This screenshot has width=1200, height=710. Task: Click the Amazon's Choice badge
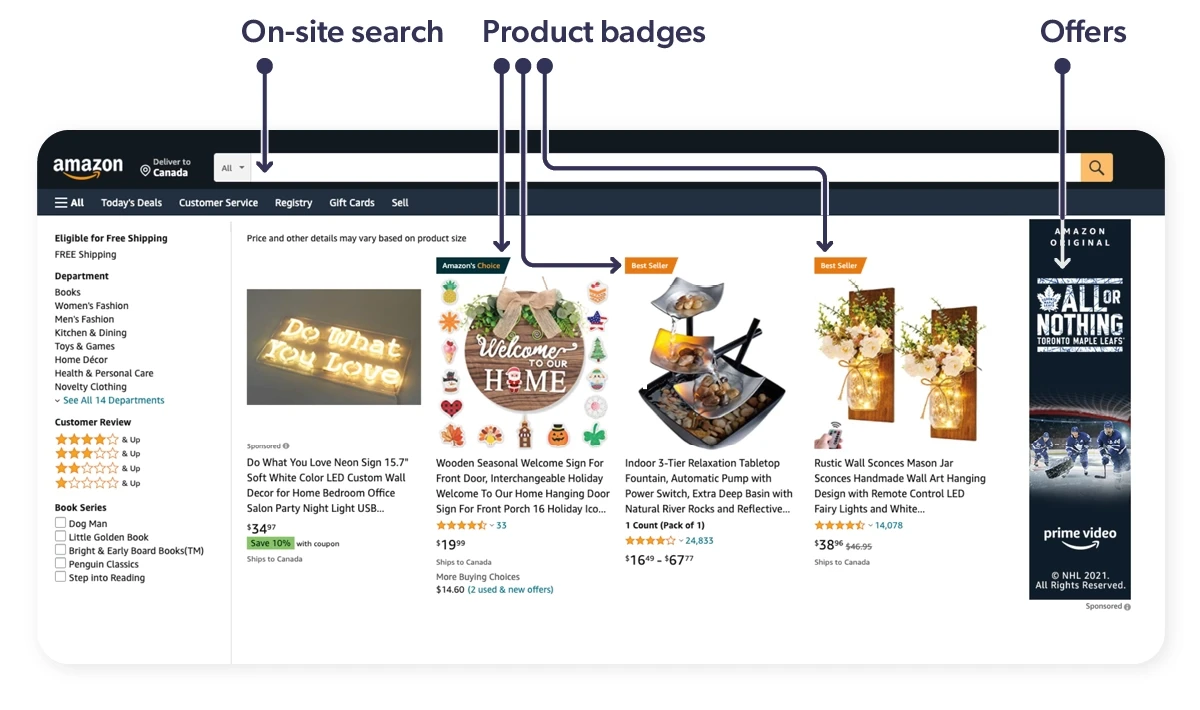coord(472,266)
